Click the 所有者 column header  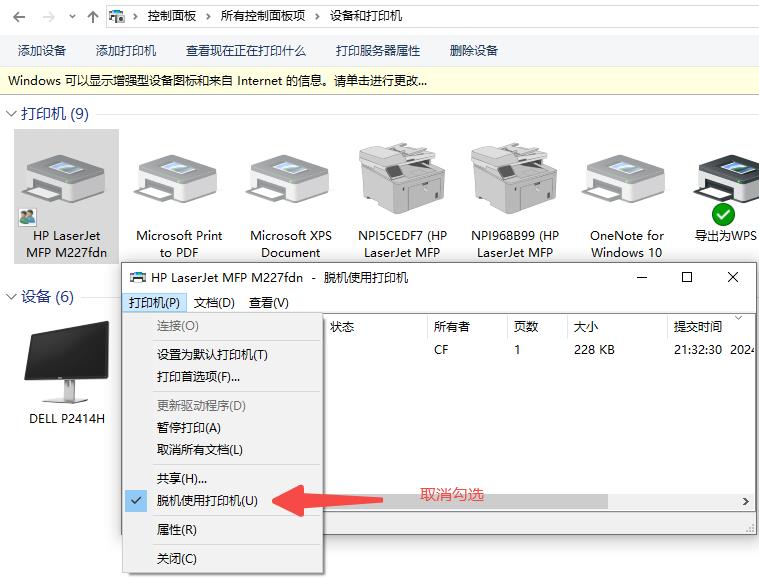pyautogui.click(x=467, y=327)
